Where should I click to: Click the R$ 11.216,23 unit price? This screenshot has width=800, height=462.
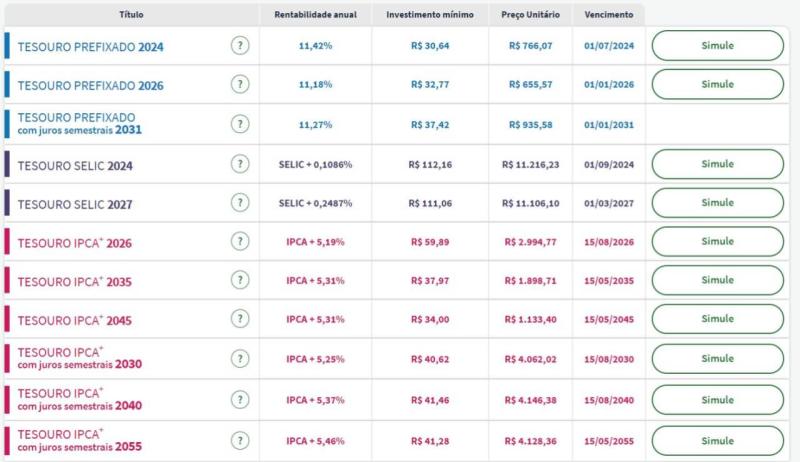tap(531, 165)
